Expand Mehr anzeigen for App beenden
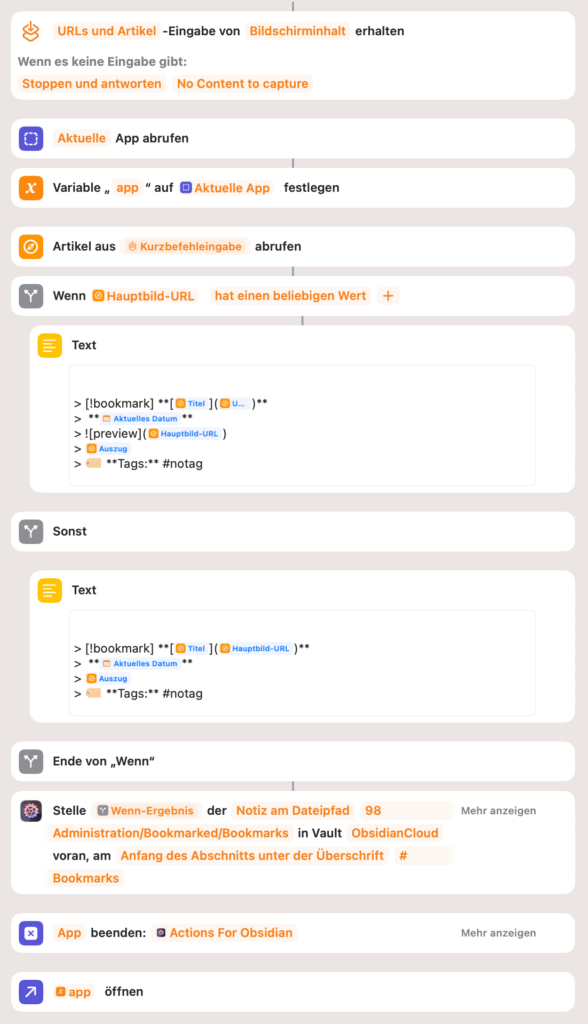This screenshot has height=1024, width=588. [x=498, y=933]
